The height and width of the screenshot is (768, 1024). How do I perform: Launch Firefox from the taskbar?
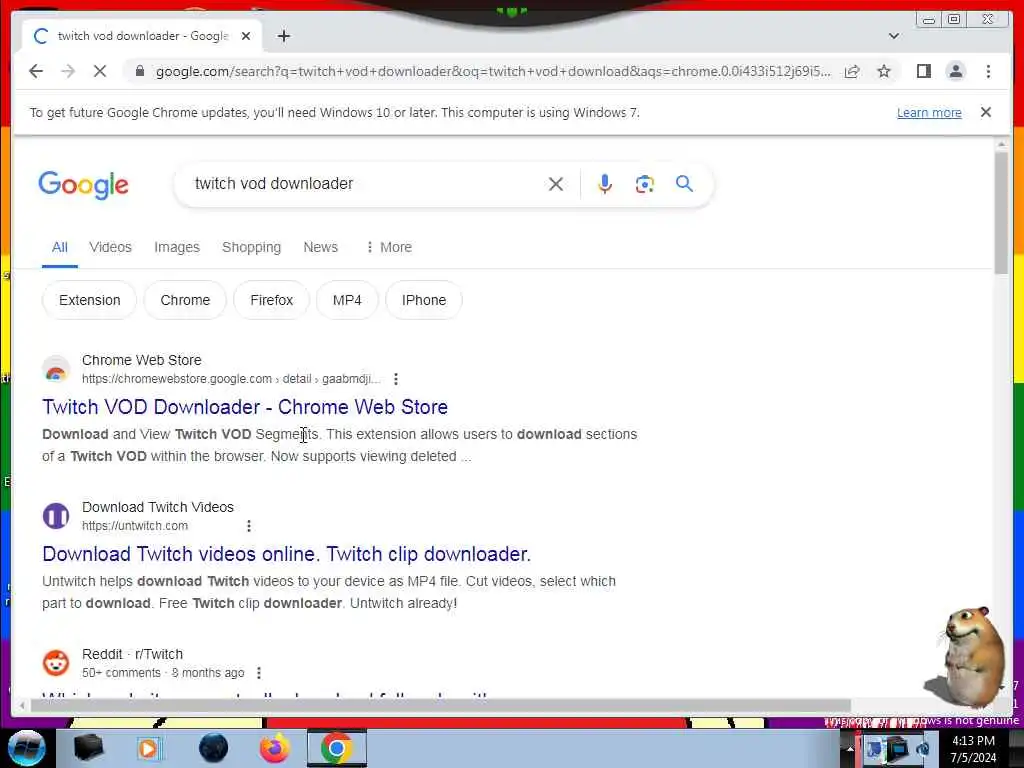(x=275, y=748)
